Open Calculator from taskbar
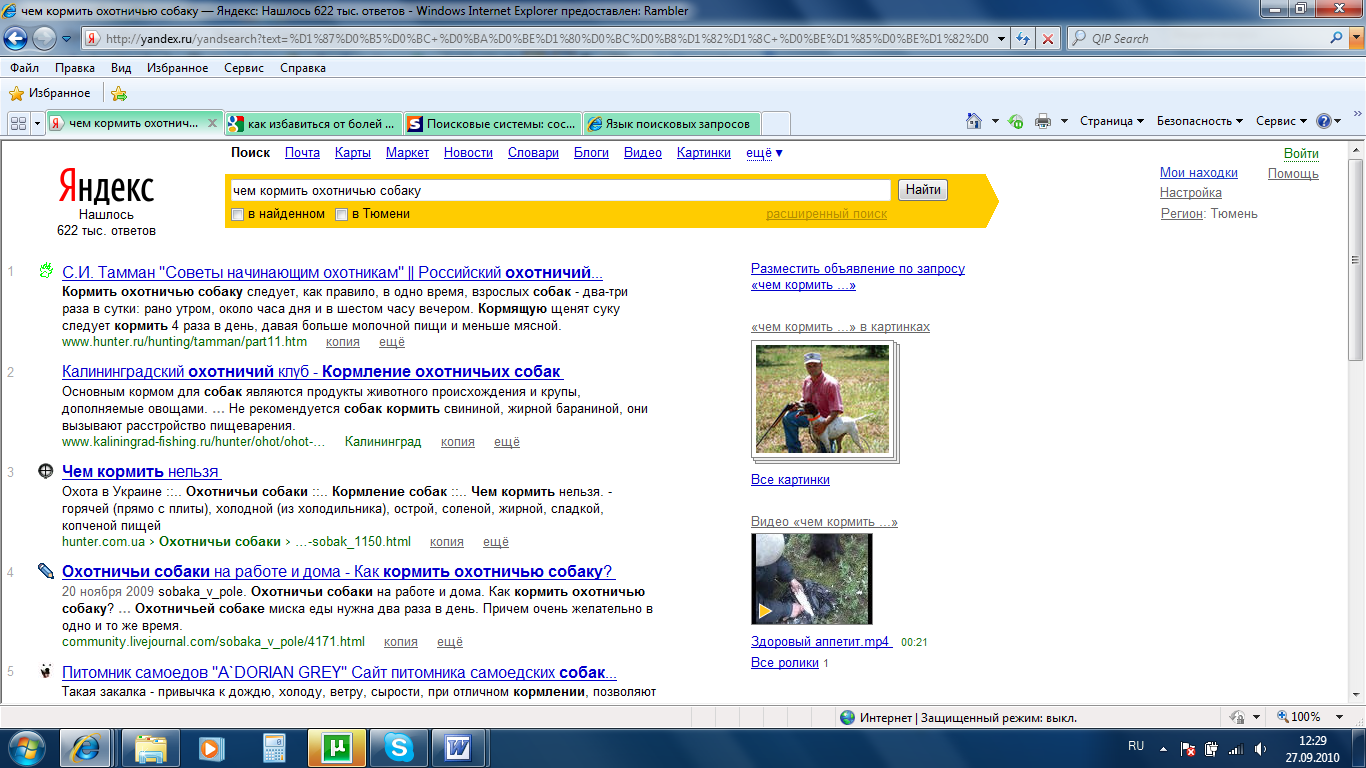The width and height of the screenshot is (1366, 768). (273, 748)
